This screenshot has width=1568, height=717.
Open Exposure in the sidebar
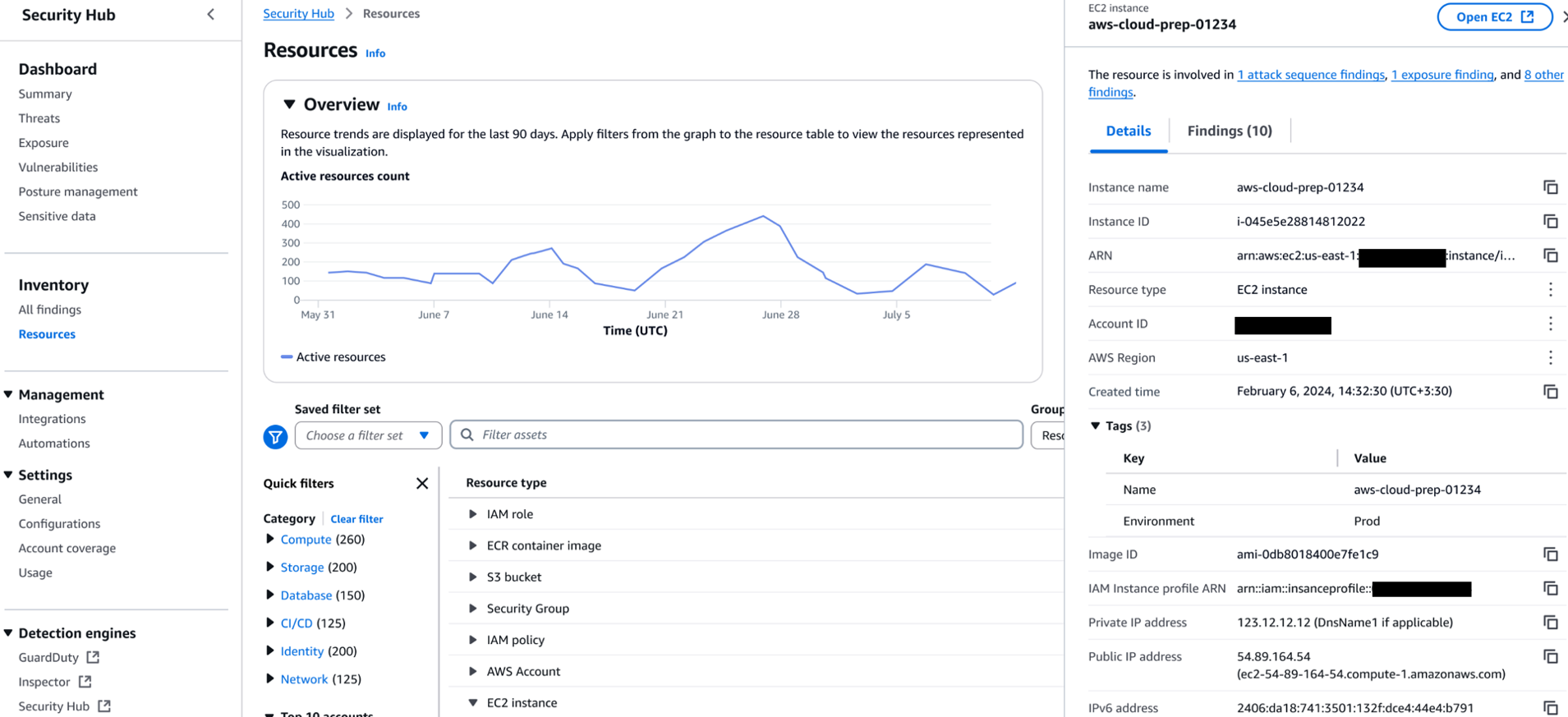click(44, 143)
